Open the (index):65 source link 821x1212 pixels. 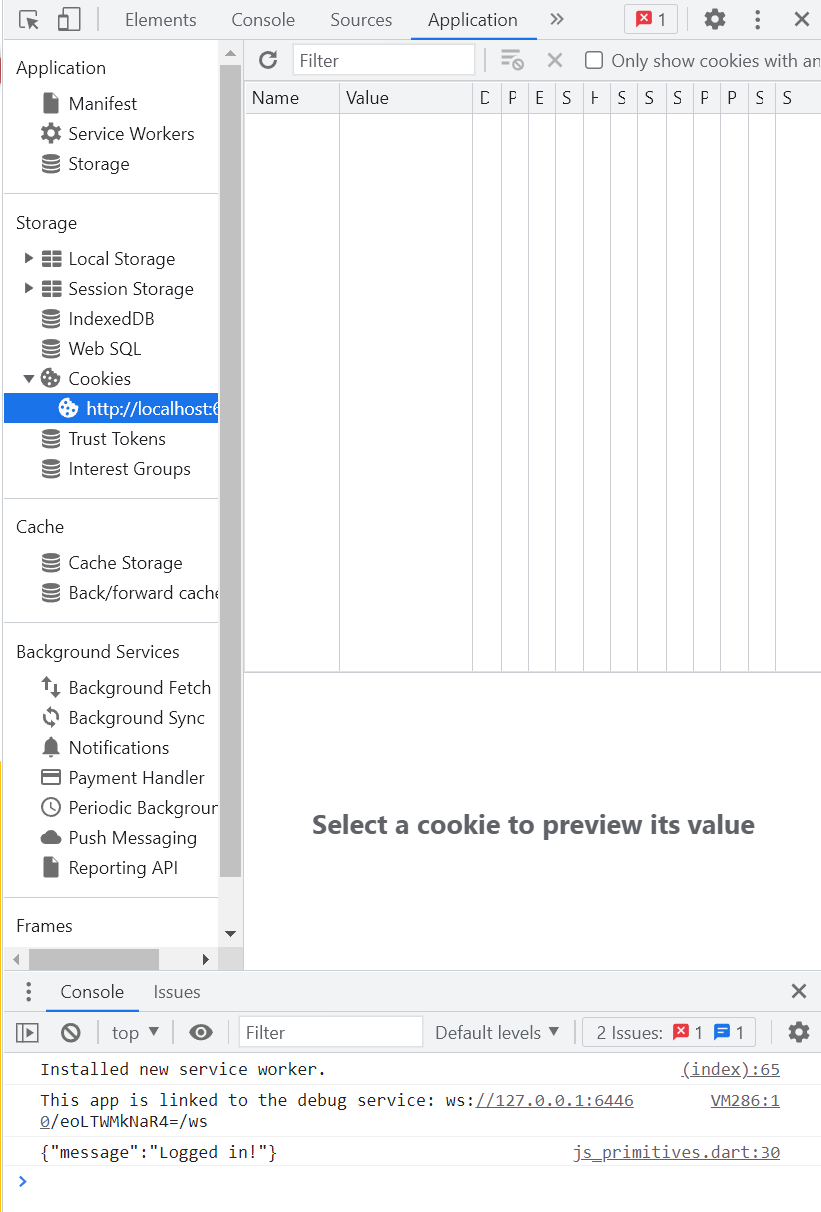tap(730, 1069)
